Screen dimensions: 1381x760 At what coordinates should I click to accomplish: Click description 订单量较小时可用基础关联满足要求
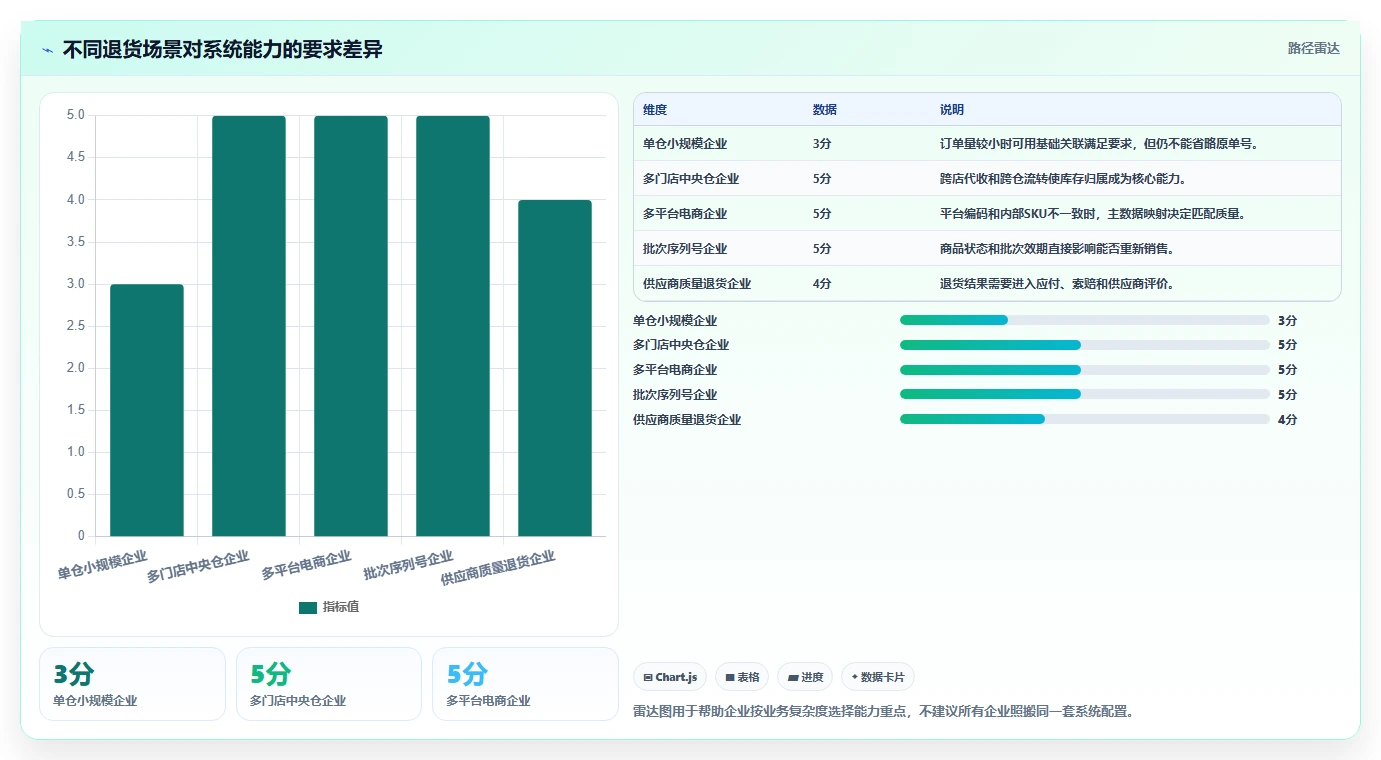pyautogui.click(x=1099, y=144)
